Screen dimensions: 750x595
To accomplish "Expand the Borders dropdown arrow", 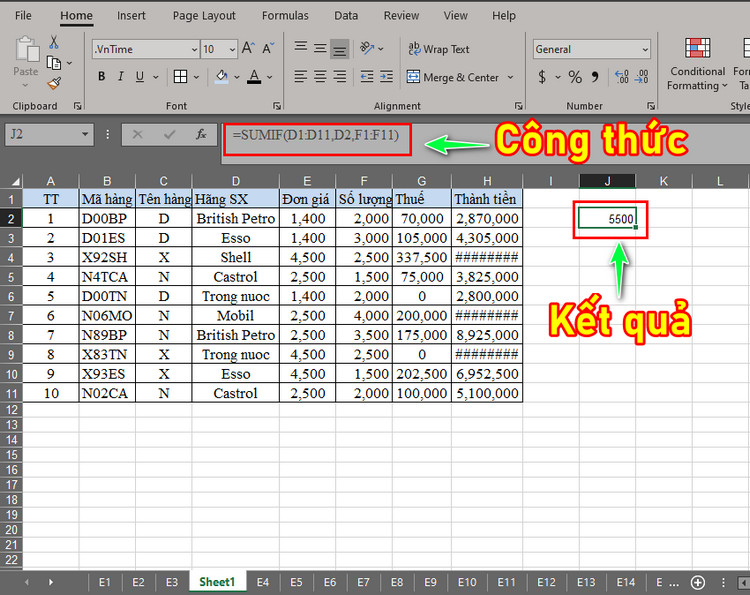I will coord(196,77).
